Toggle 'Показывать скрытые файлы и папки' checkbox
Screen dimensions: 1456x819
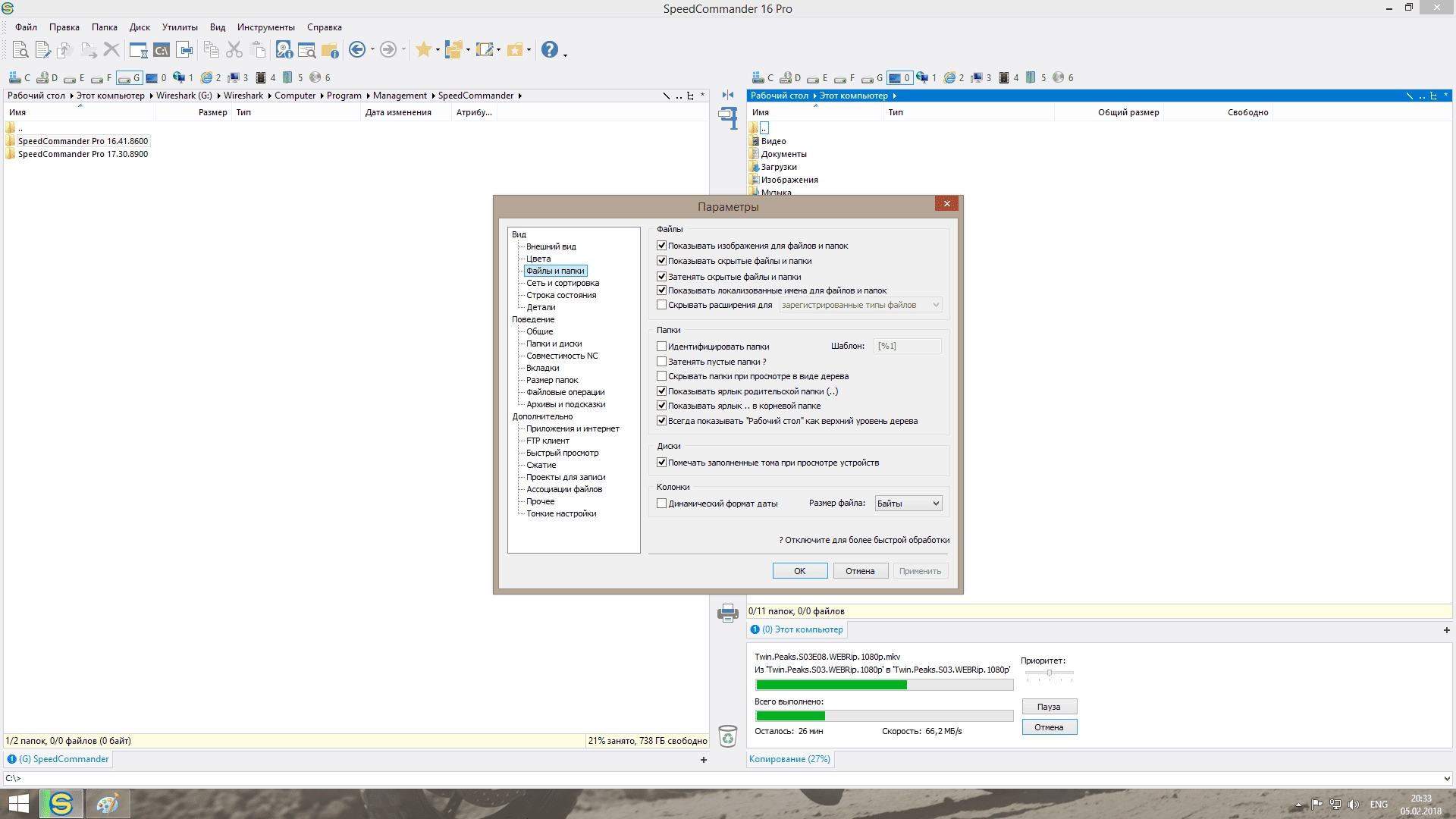coord(661,261)
